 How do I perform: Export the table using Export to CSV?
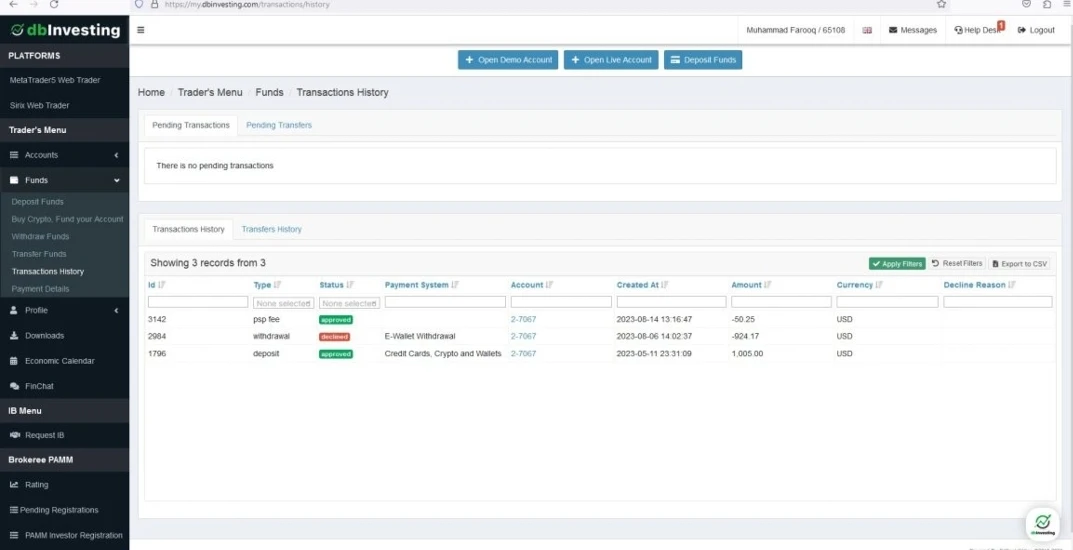point(1019,264)
